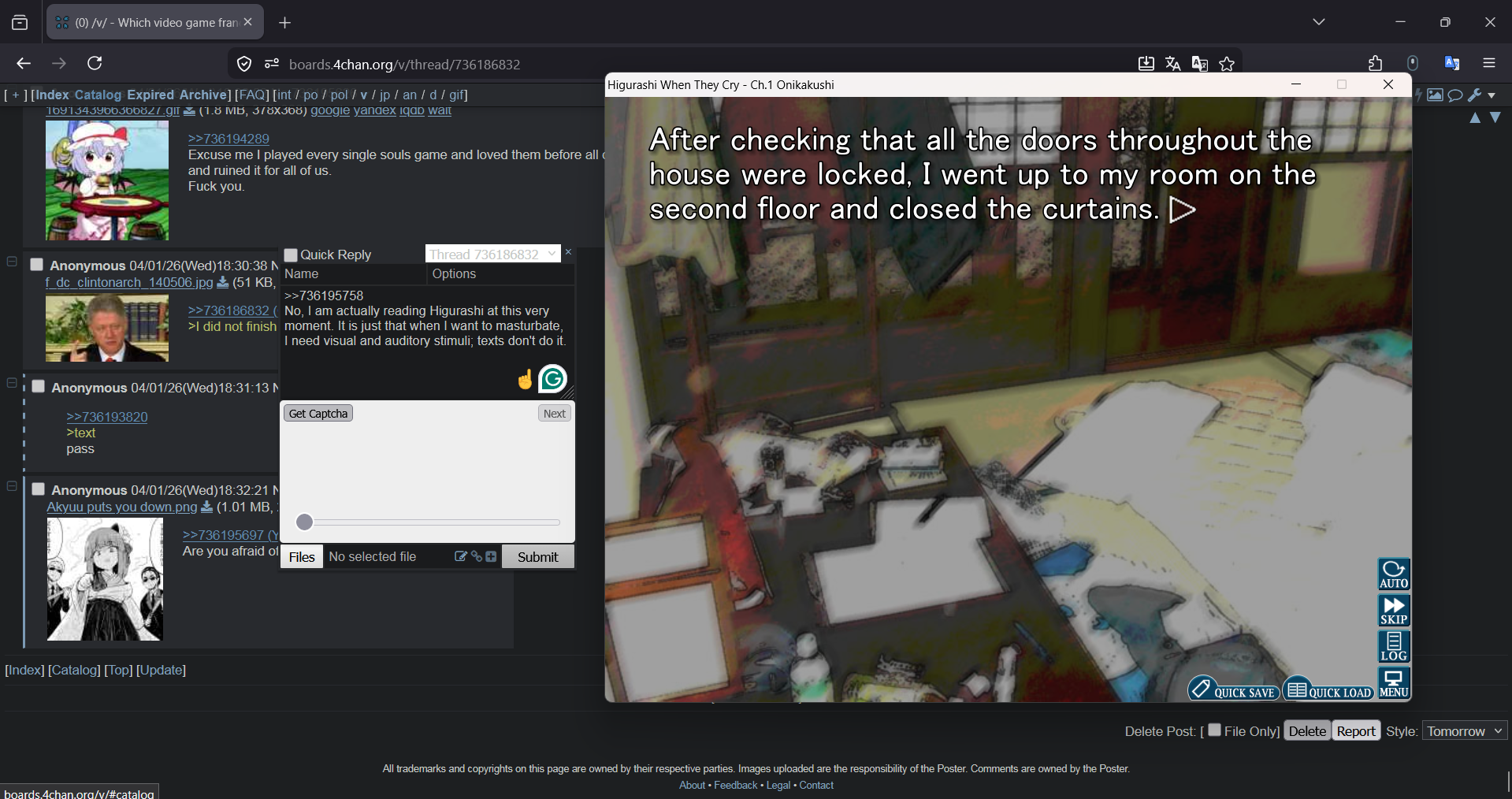Click the Files button in Quick Reply
The height and width of the screenshot is (799, 1512).
(x=302, y=556)
